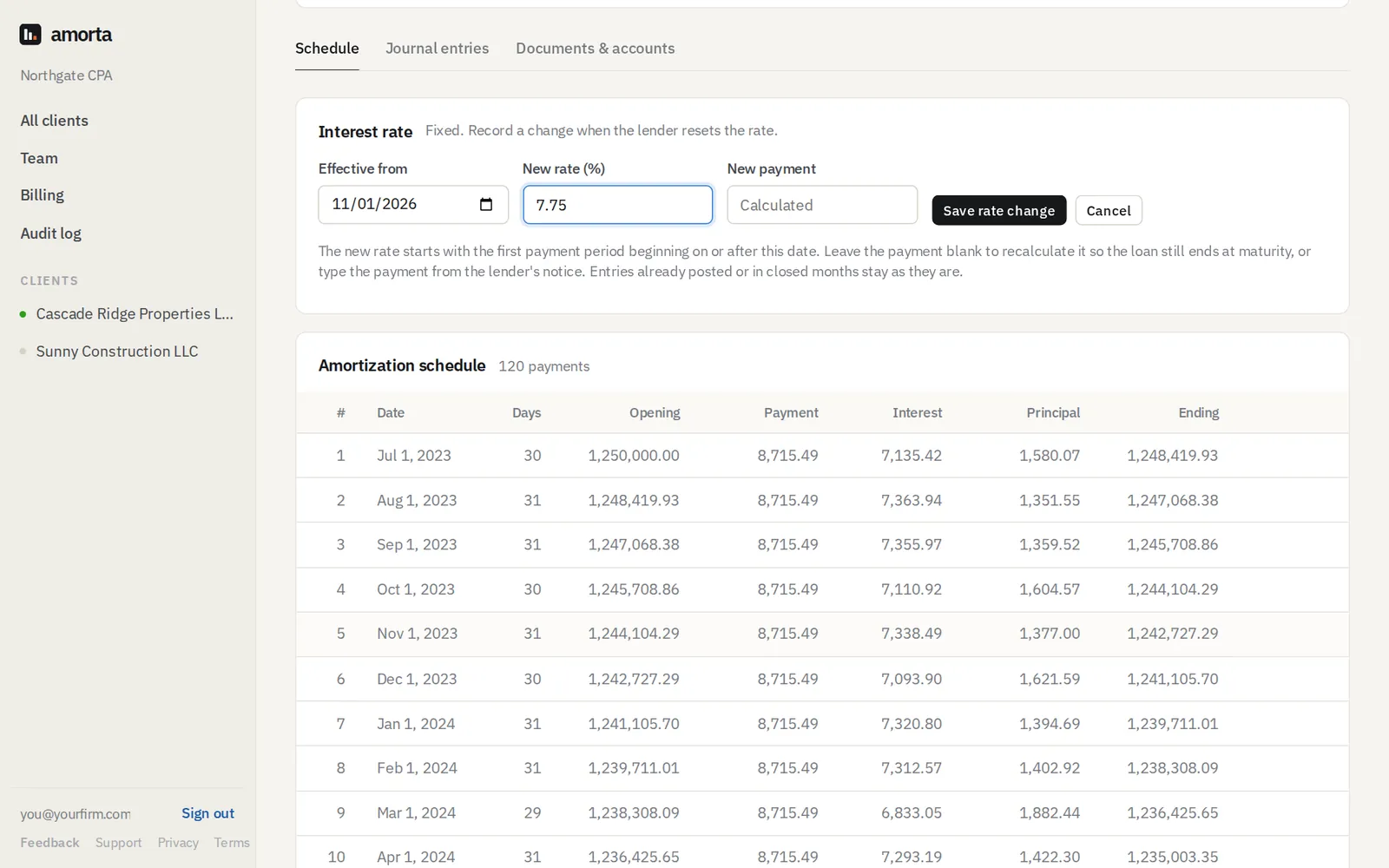Cancel the rate change
This screenshot has width=1389, height=868.
click(1109, 210)
